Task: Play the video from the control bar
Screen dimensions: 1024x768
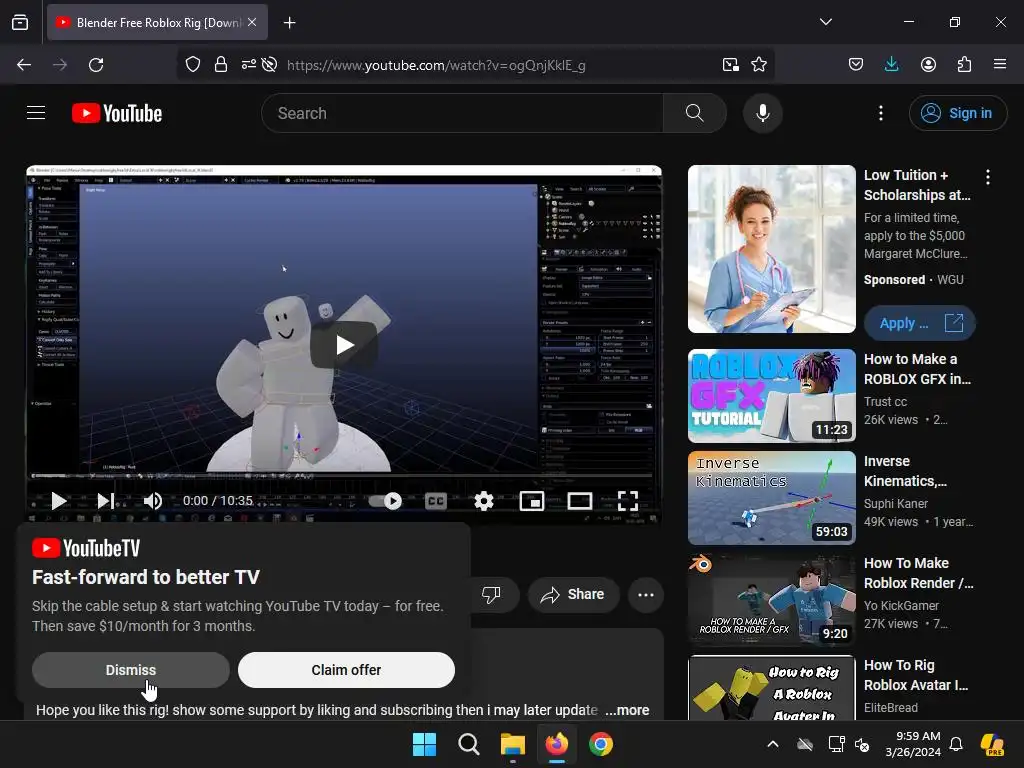Action: tap(59, 501)
